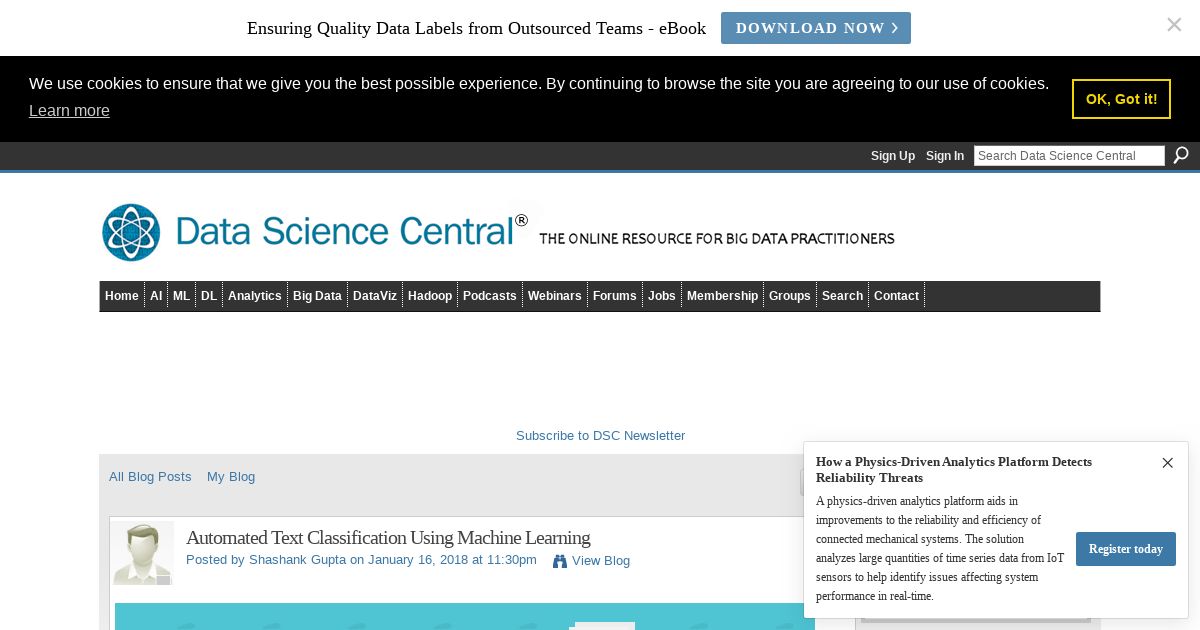Viewport: 1200px width, 630px height.
Task: Open the My Blog link
Action: 231,477
